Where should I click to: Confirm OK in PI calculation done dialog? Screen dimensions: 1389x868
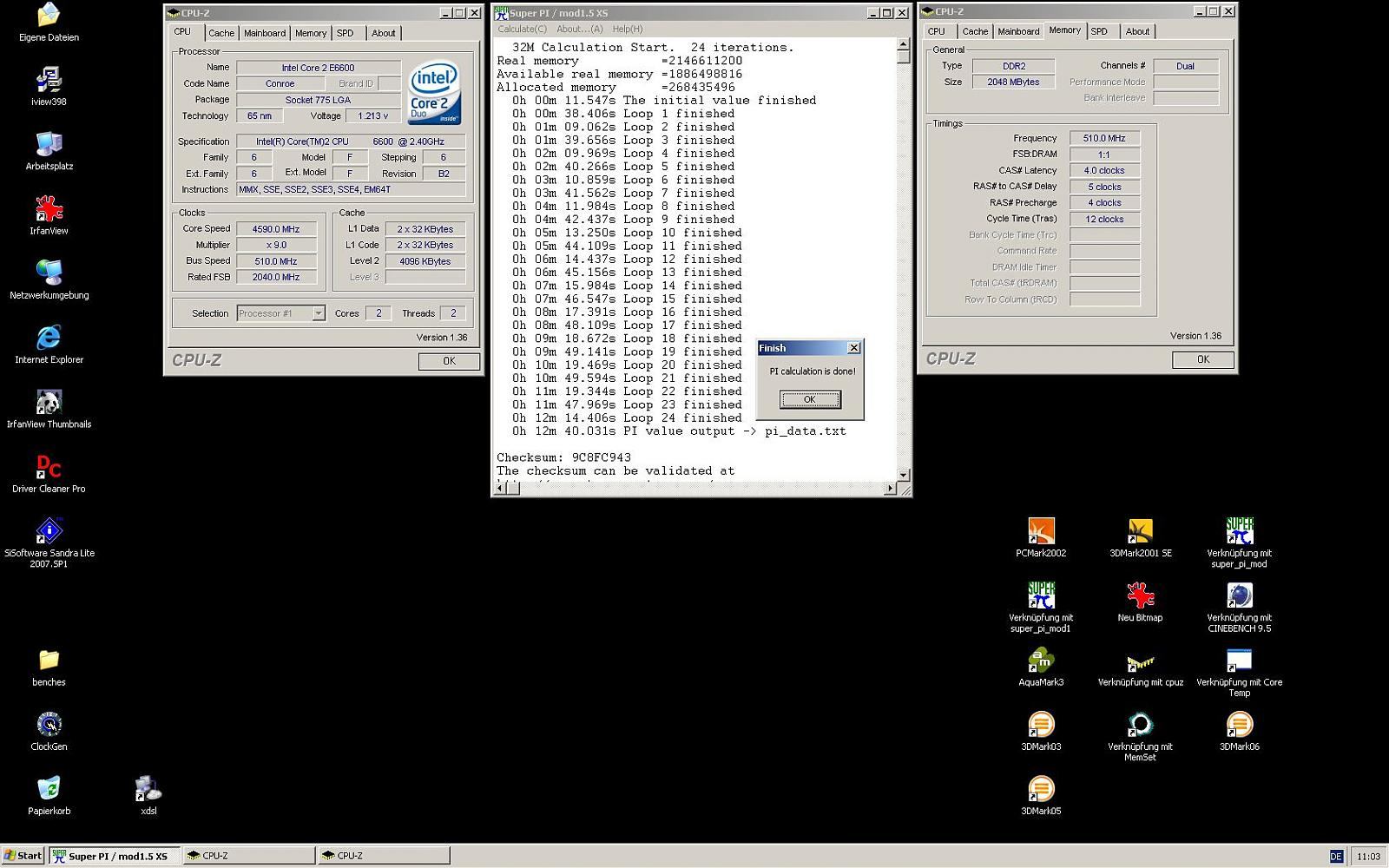[x=810, y=399]
